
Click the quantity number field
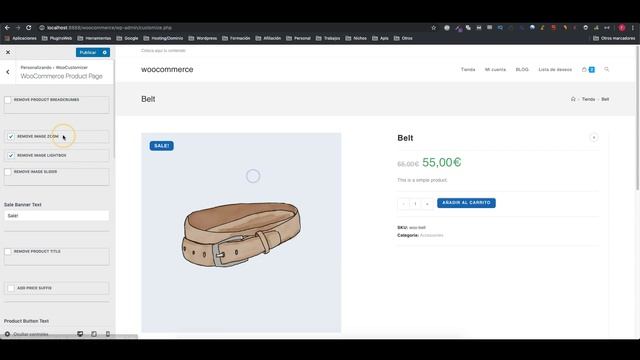pyautogui.click(x=415, y=204)
